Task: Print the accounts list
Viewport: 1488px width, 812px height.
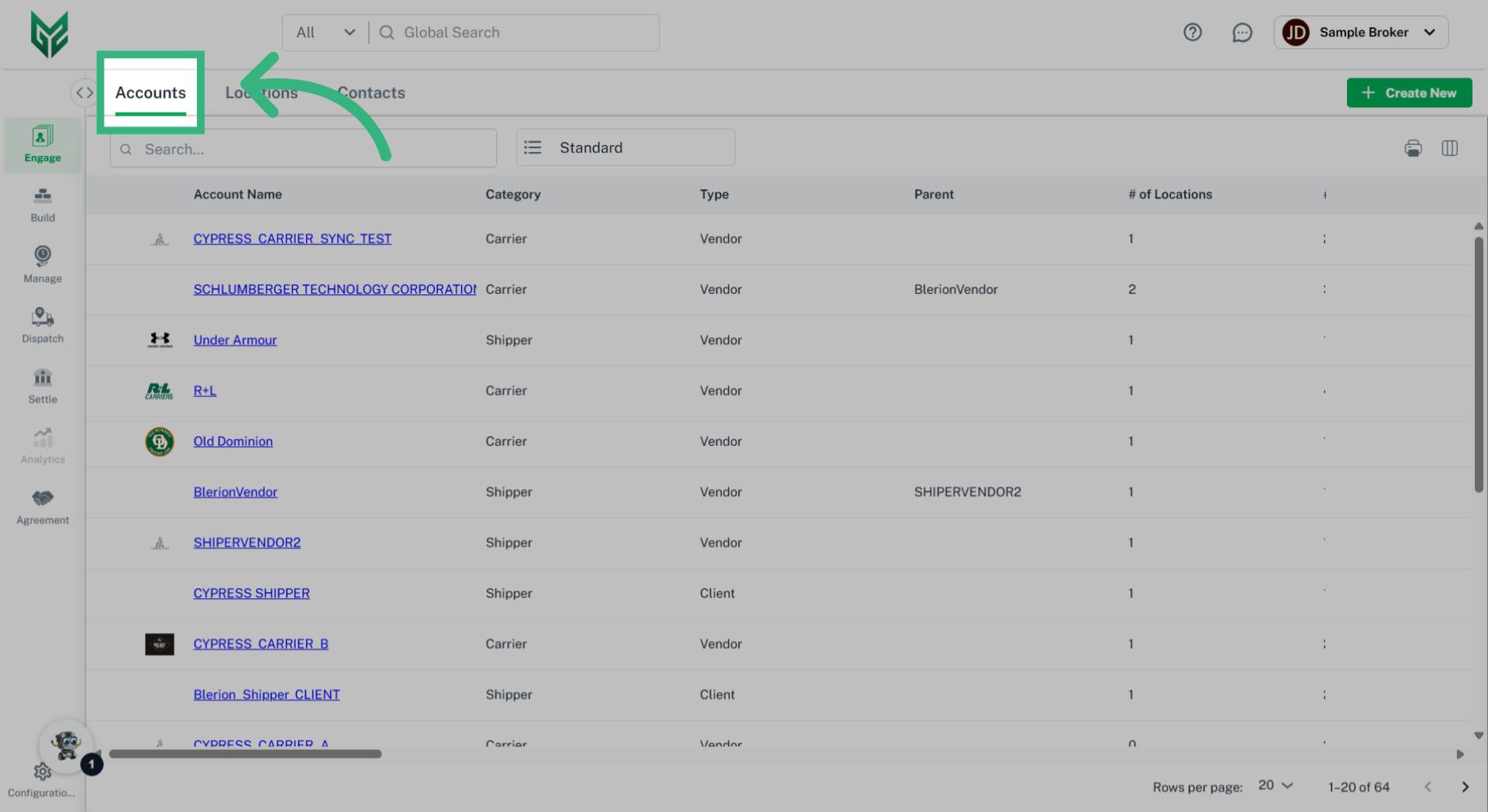Action: tap(1413, 148)
